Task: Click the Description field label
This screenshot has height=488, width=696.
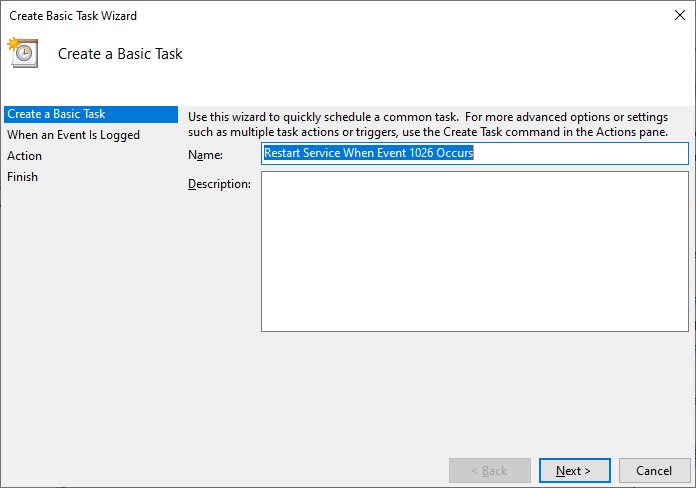Action: (x=219, y=184)
